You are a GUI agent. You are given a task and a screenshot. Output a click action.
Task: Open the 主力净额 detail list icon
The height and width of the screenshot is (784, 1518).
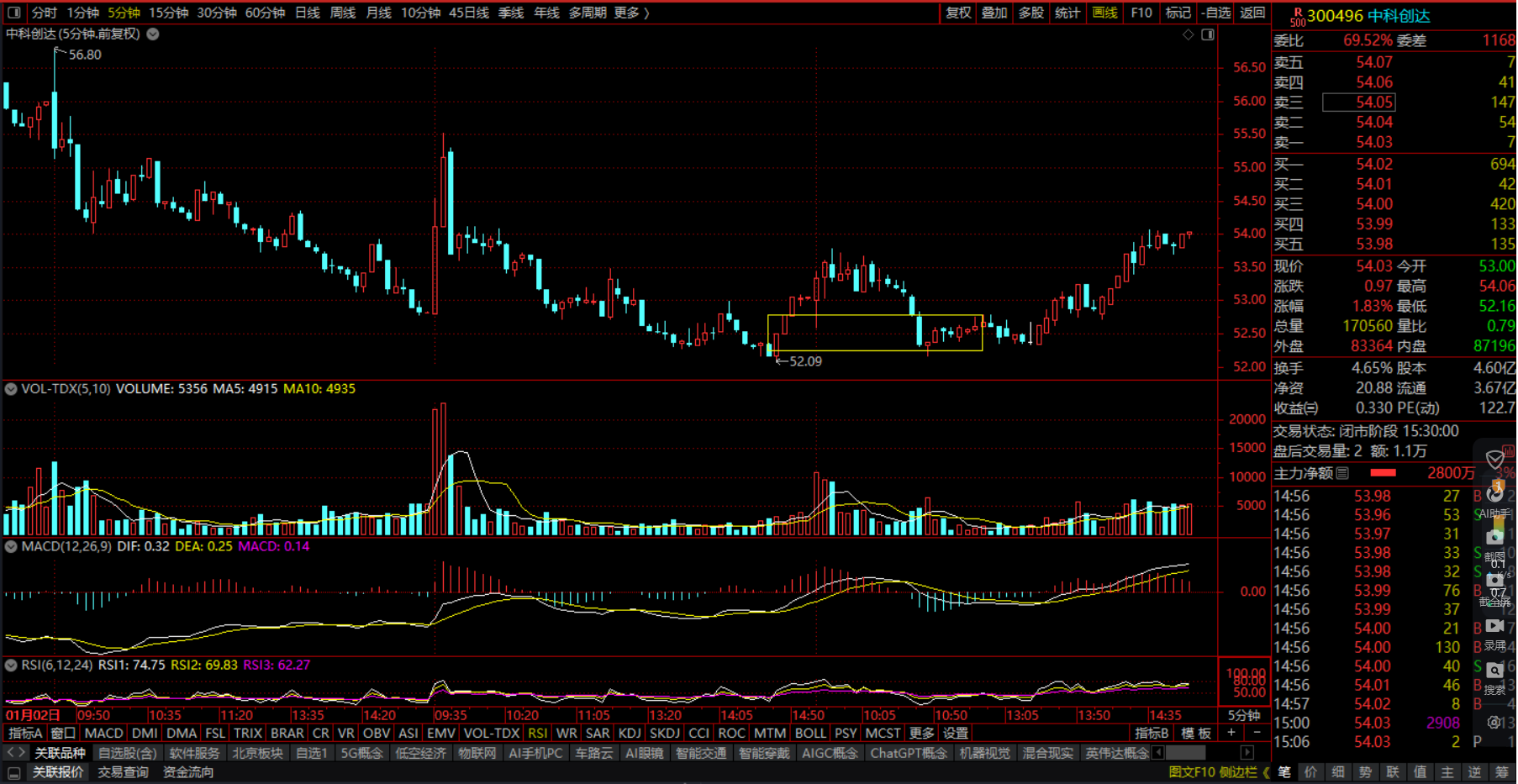1342,473
